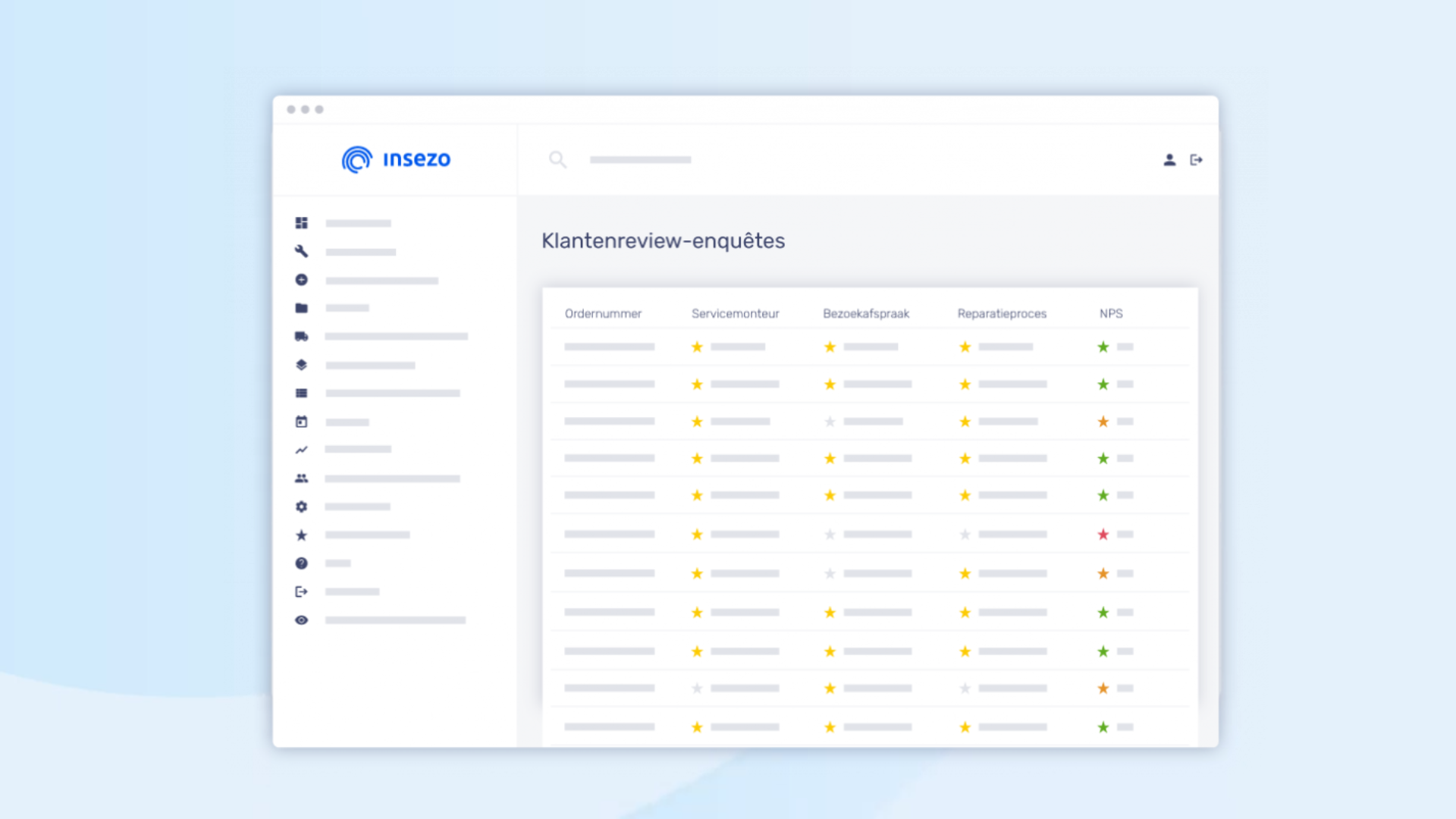Open the calendar icon in sidebar
The width and height of the screenshot is (1456, 819).
301,422
